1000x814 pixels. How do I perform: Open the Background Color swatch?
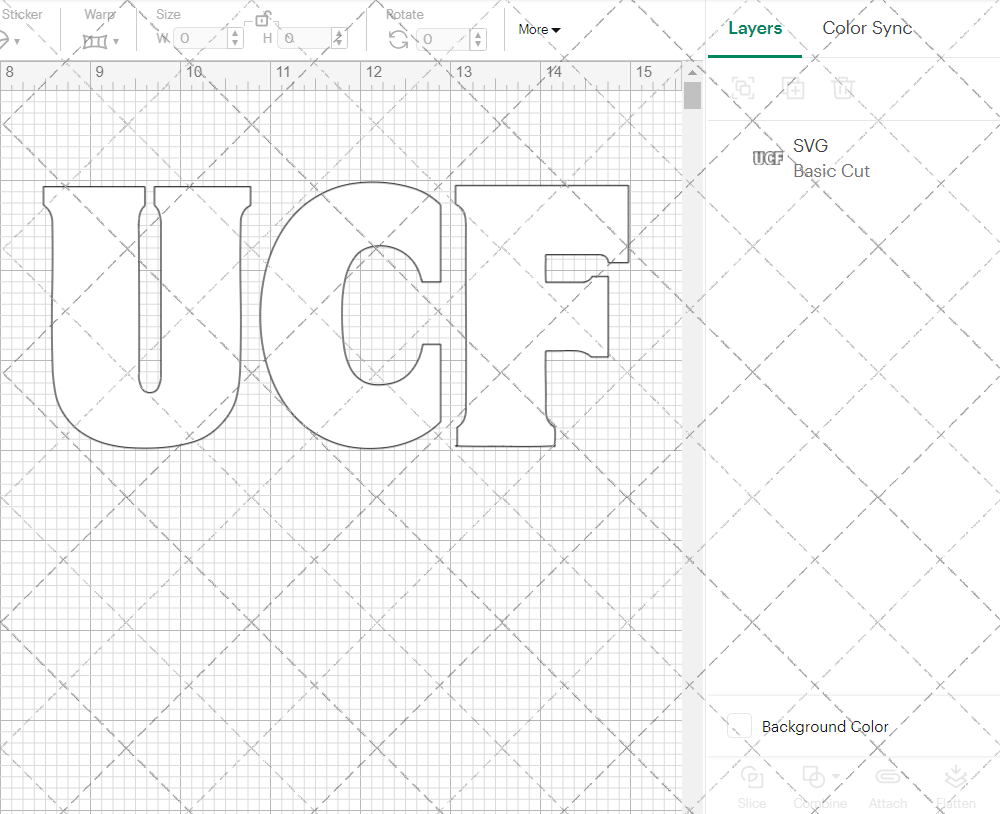[x=739, y=726]
